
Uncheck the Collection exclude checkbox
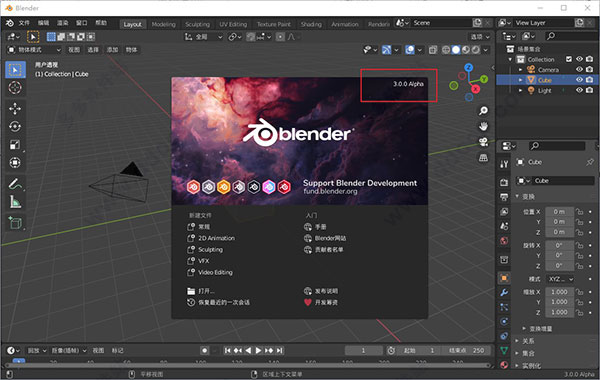pos(569,59)
